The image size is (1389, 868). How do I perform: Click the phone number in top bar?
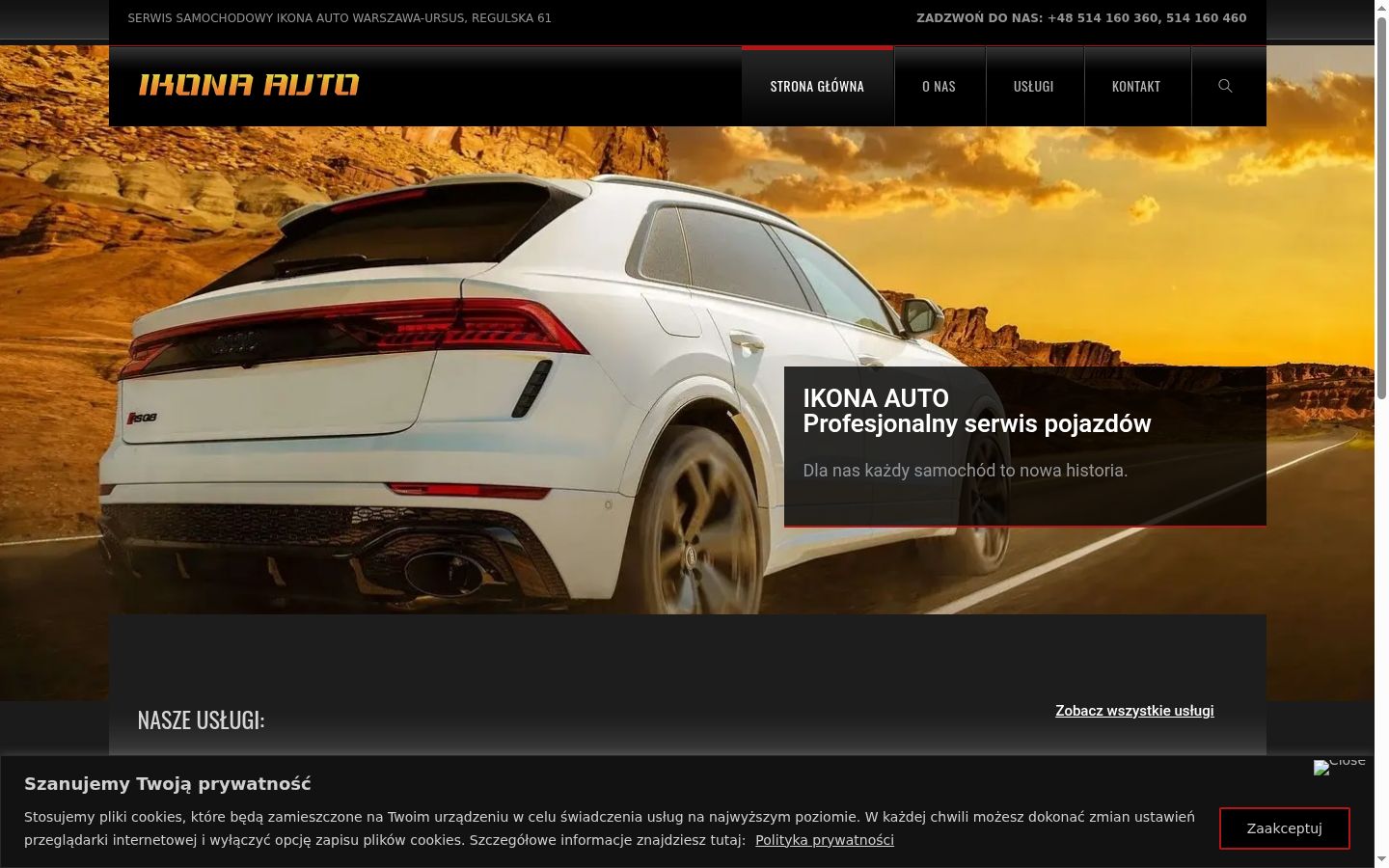point(1147,18)
